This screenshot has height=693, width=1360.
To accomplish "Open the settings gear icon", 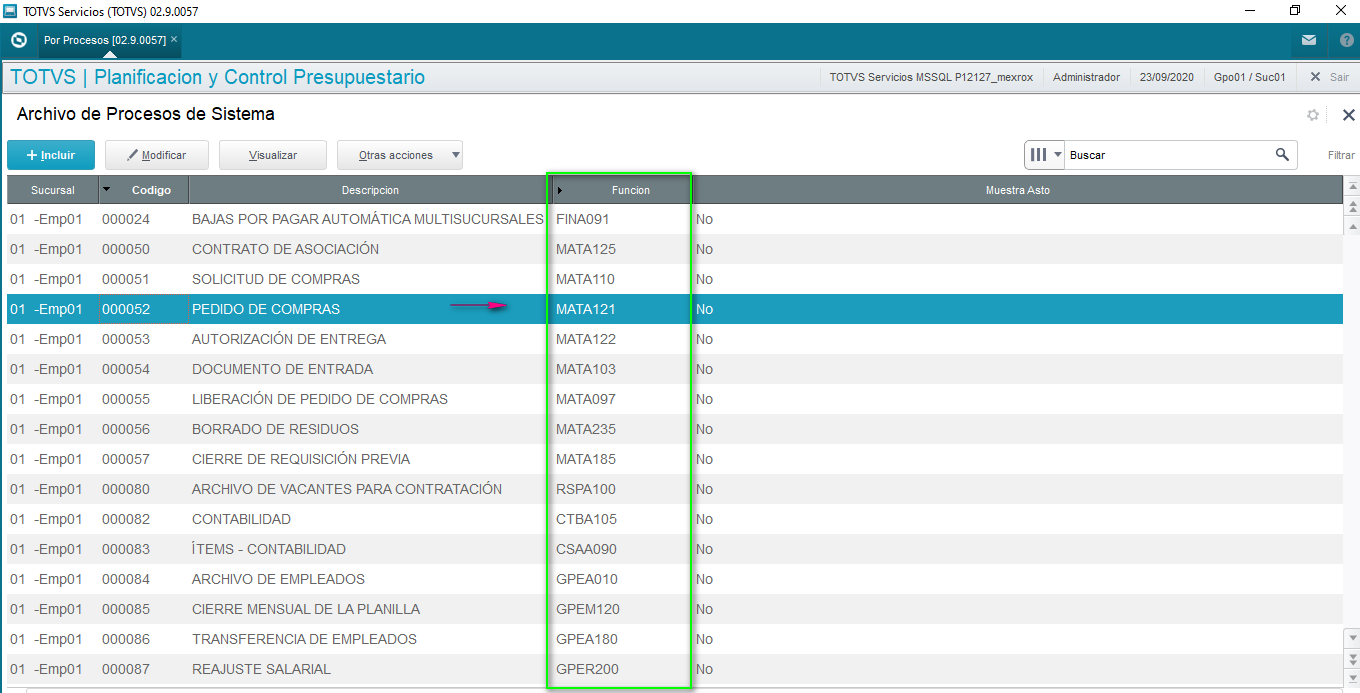I will pos(1313,115).
